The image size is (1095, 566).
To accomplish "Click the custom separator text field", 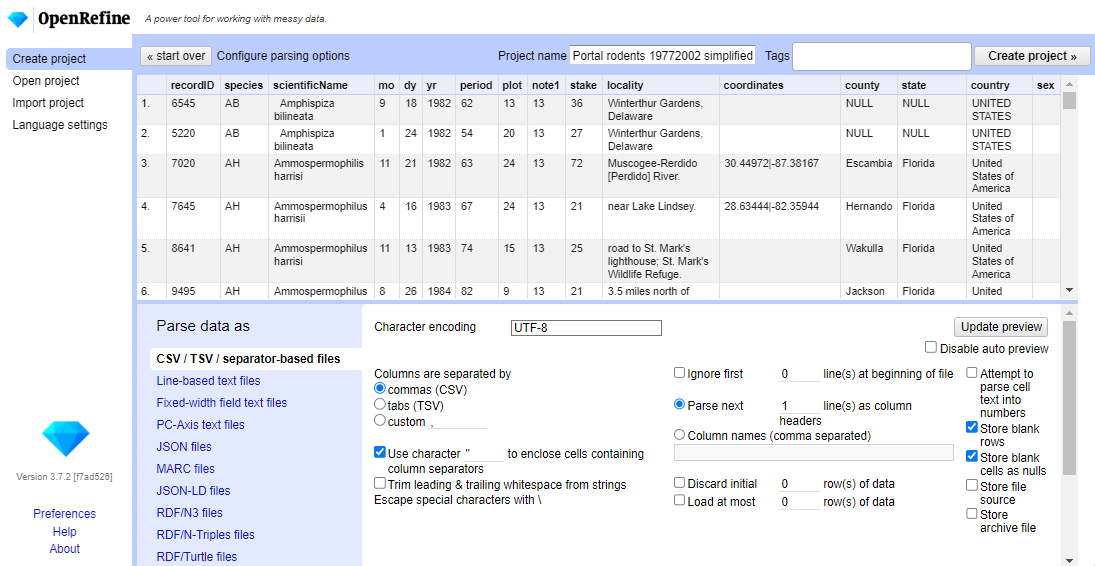I will [x=457, y=421].
